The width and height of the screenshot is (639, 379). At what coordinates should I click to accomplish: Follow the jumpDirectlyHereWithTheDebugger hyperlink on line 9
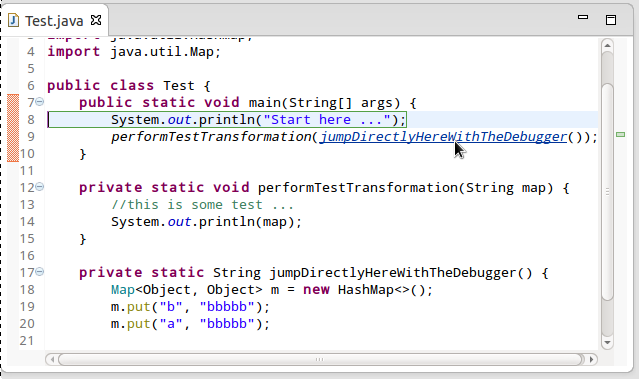pyautogui.click(x=443, y=137)
